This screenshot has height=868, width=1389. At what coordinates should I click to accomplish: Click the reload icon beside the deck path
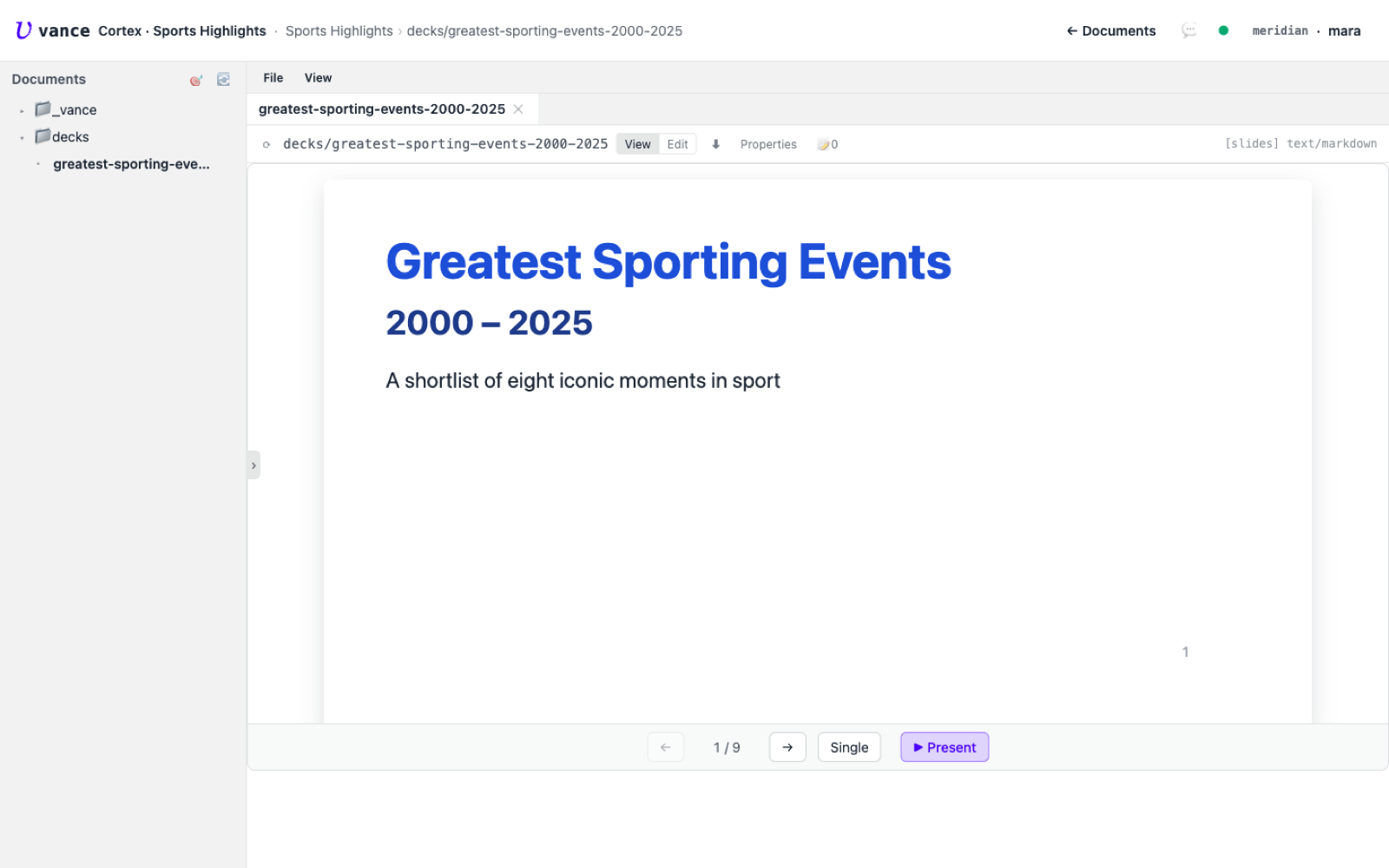pyautogui.click(x=267, y=144)
